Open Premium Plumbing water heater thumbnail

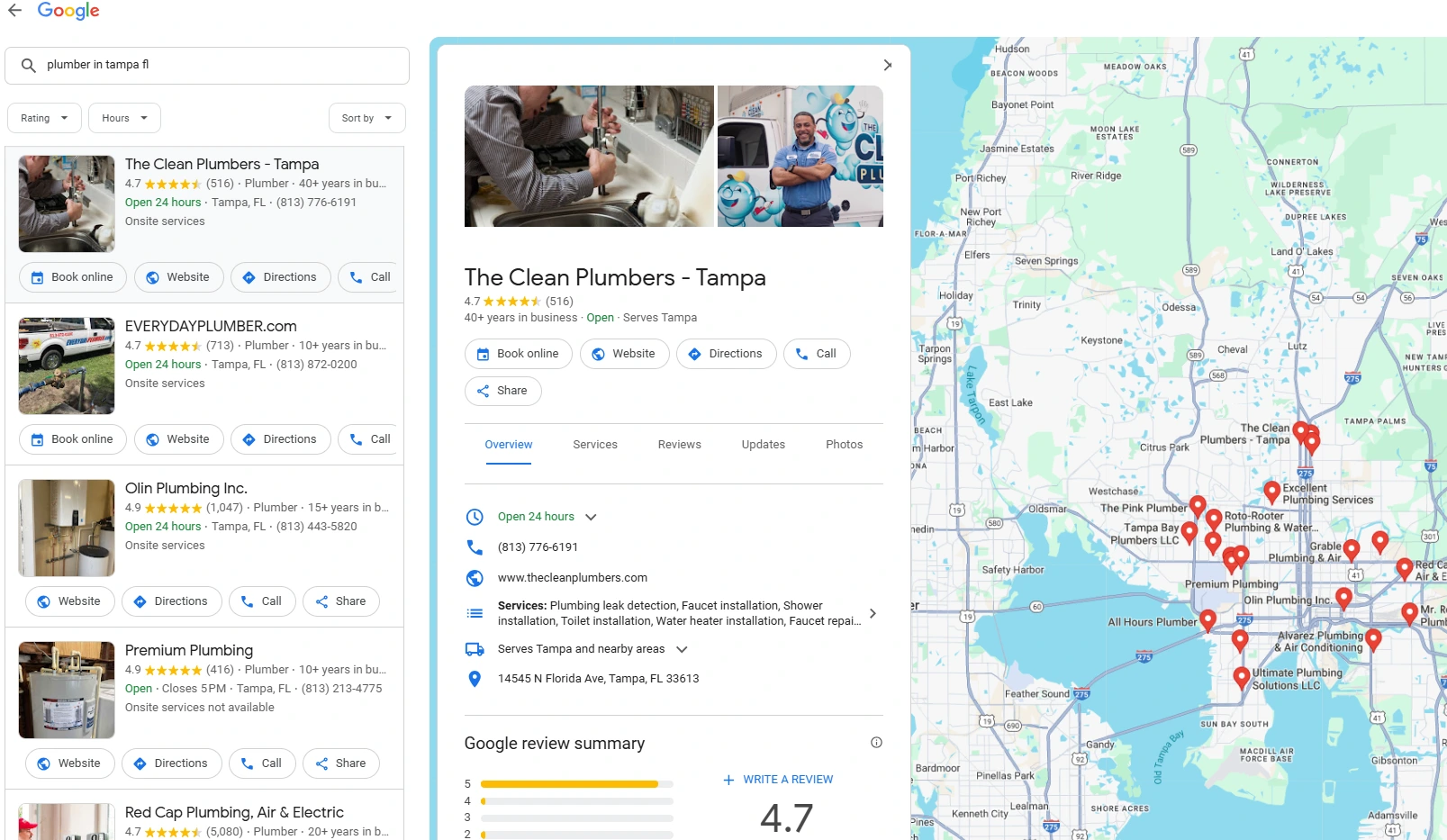coord(67,690)
